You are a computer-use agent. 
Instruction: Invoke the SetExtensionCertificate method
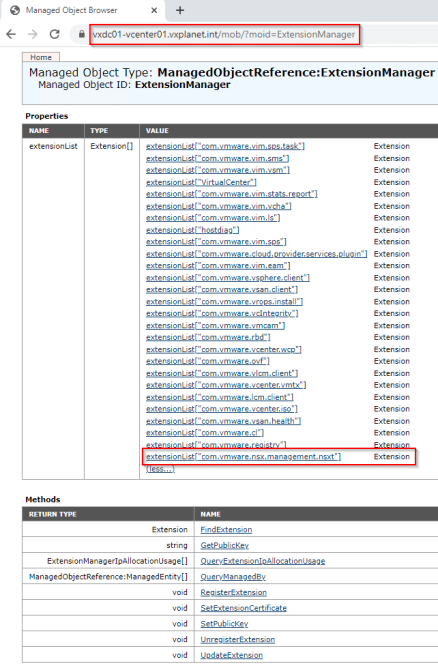click(x=243, y=608)
